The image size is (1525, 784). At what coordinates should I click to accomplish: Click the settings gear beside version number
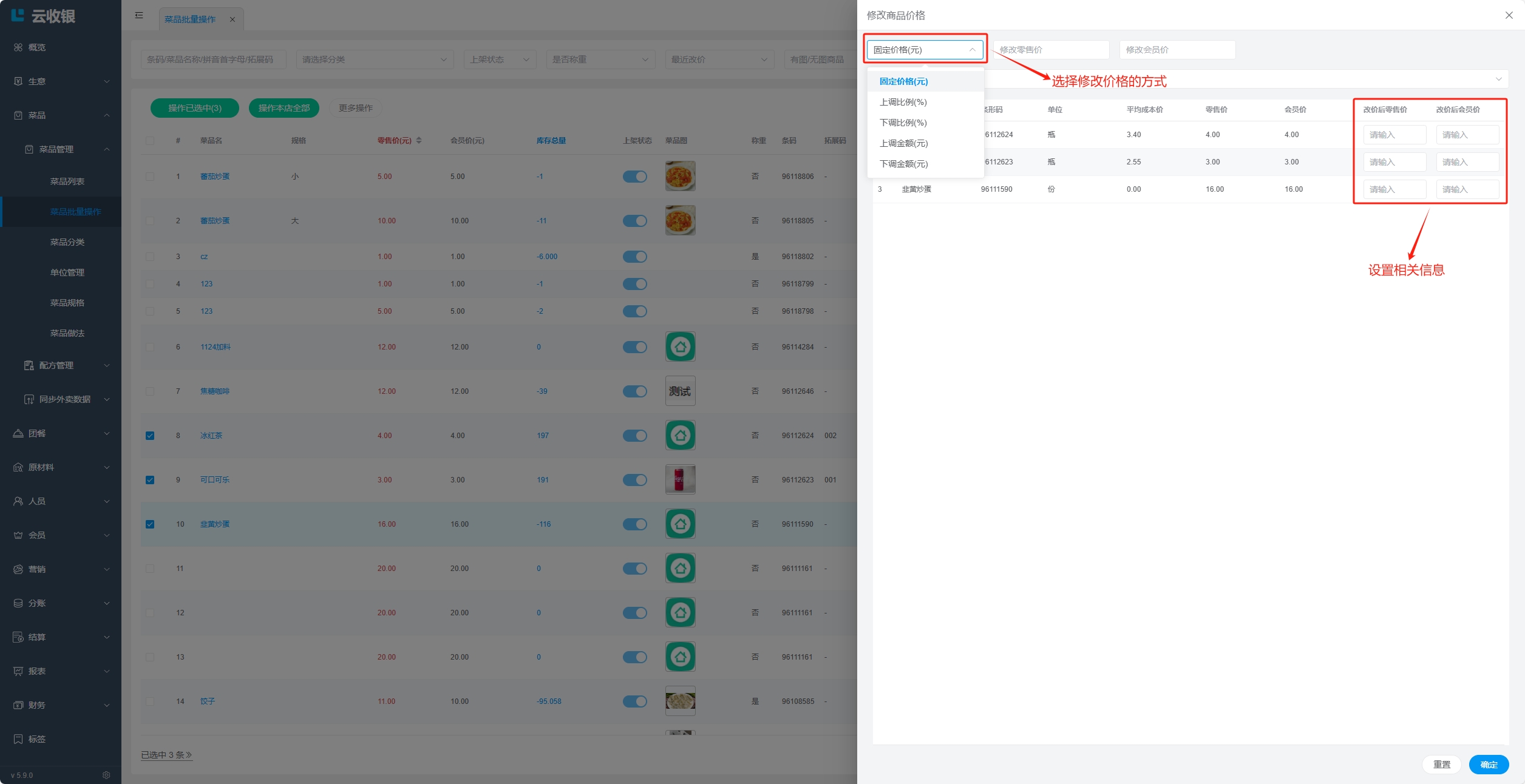coord(106,775)
